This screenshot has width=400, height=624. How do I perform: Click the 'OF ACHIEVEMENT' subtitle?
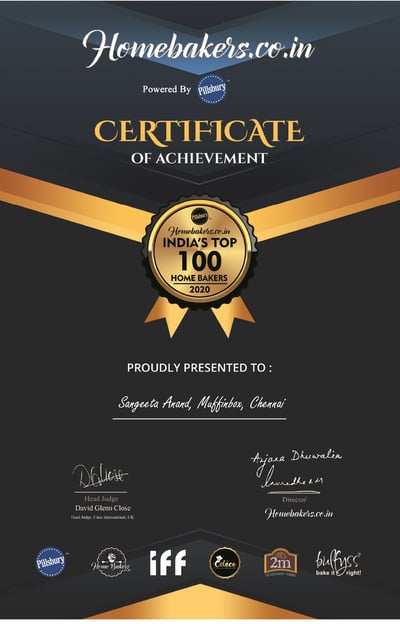tap(199, 158)
